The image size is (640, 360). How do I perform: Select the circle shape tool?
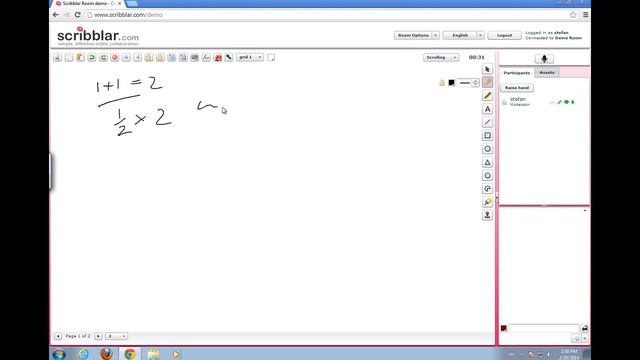tap(487, 149)
